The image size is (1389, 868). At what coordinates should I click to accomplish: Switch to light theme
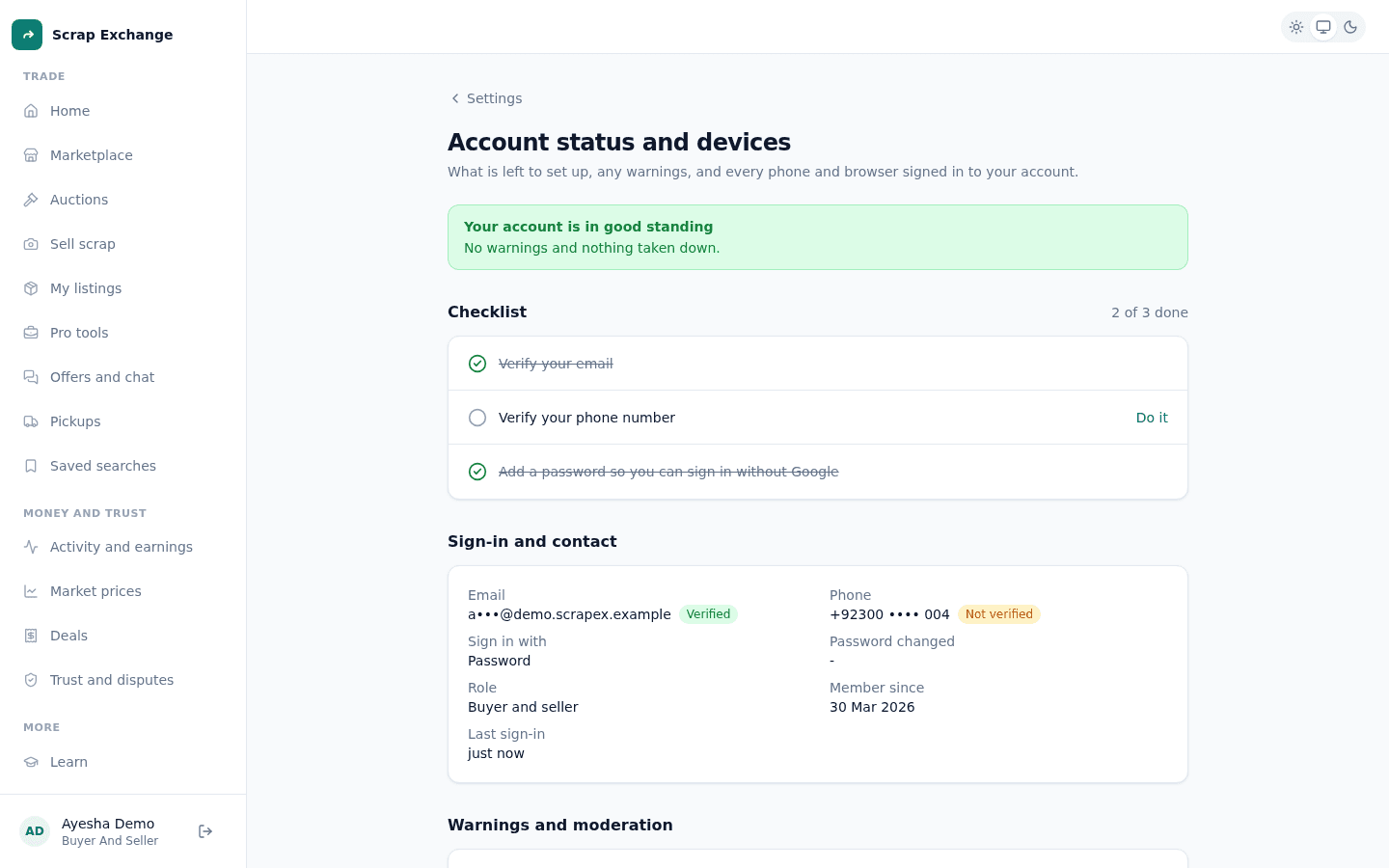[1296, 27]
